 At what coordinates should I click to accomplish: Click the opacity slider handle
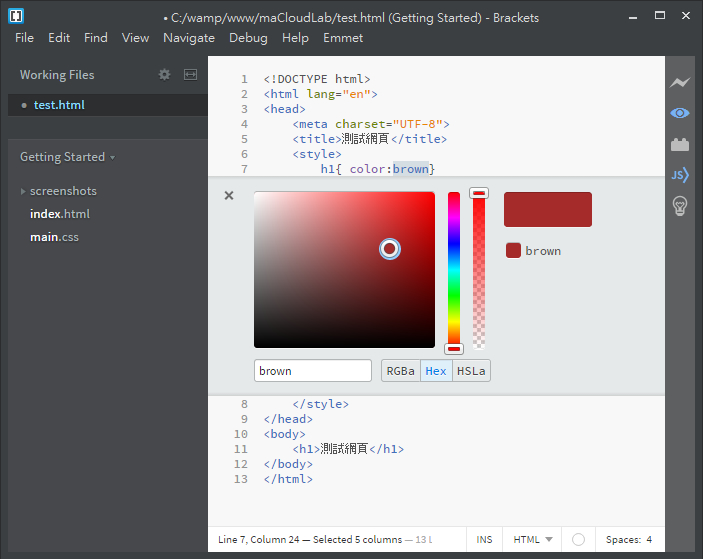coord(479,193)
